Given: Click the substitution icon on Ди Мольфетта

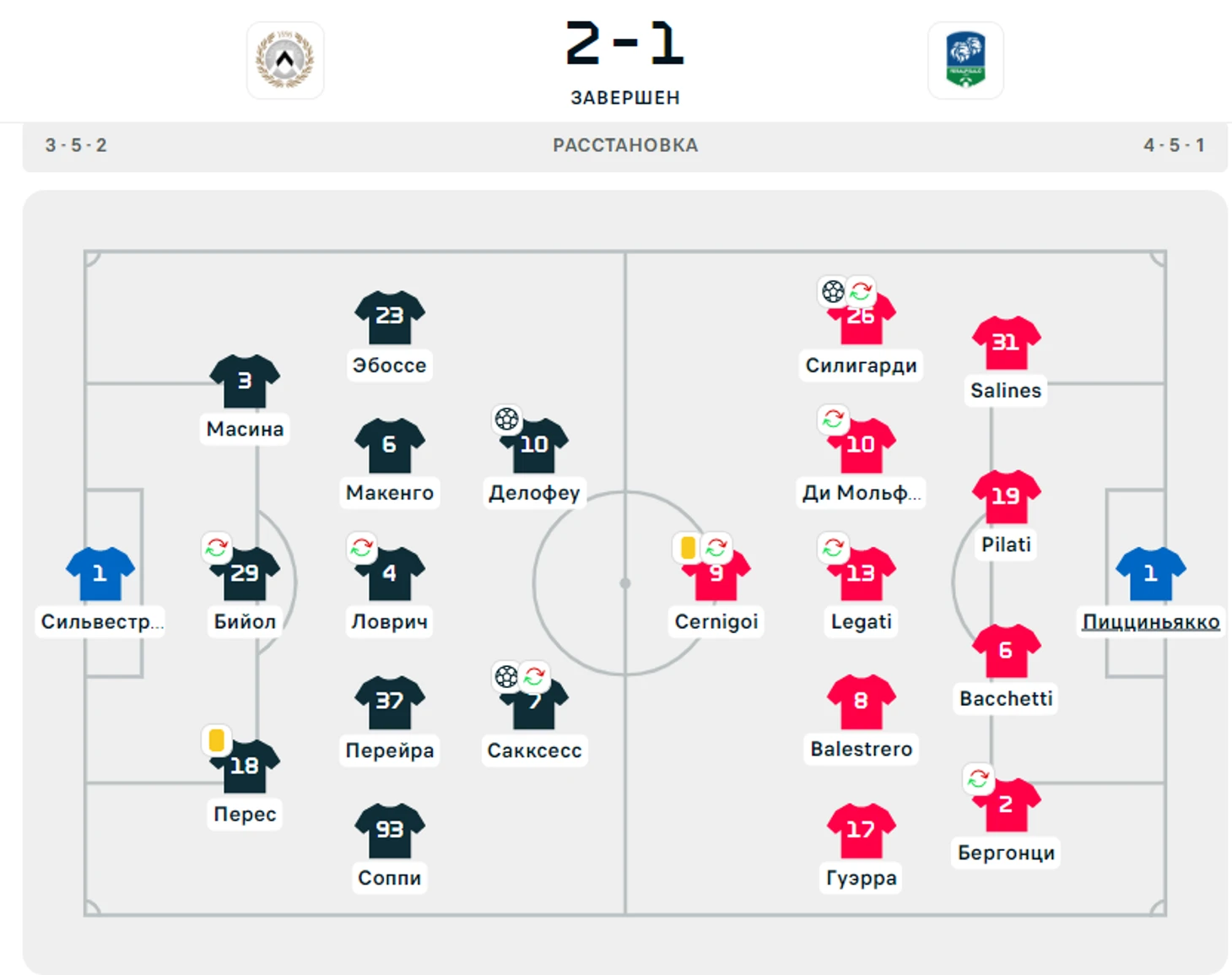Looking at the screenshot, I should tap(833, 419).
